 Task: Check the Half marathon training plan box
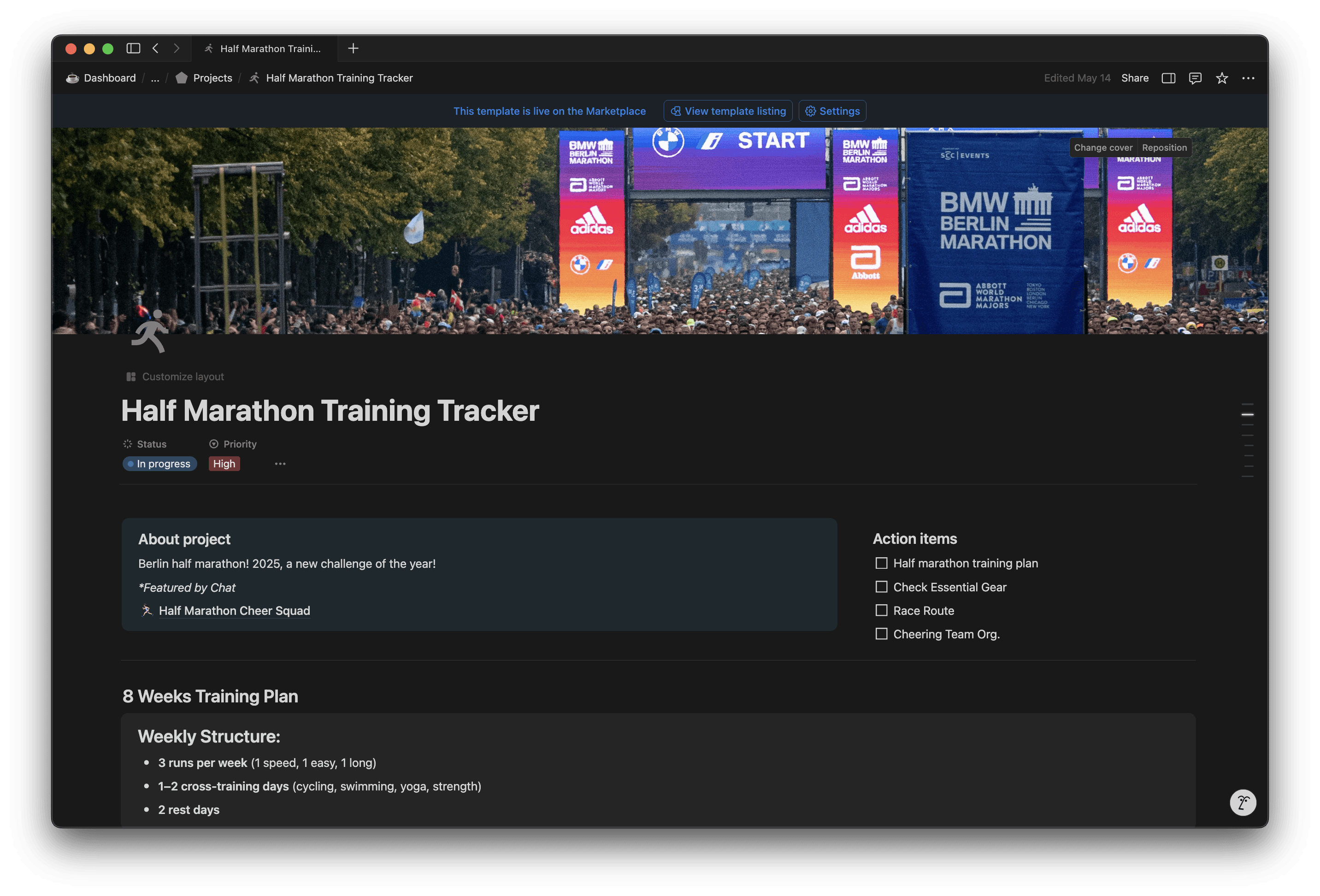[881, 563]
